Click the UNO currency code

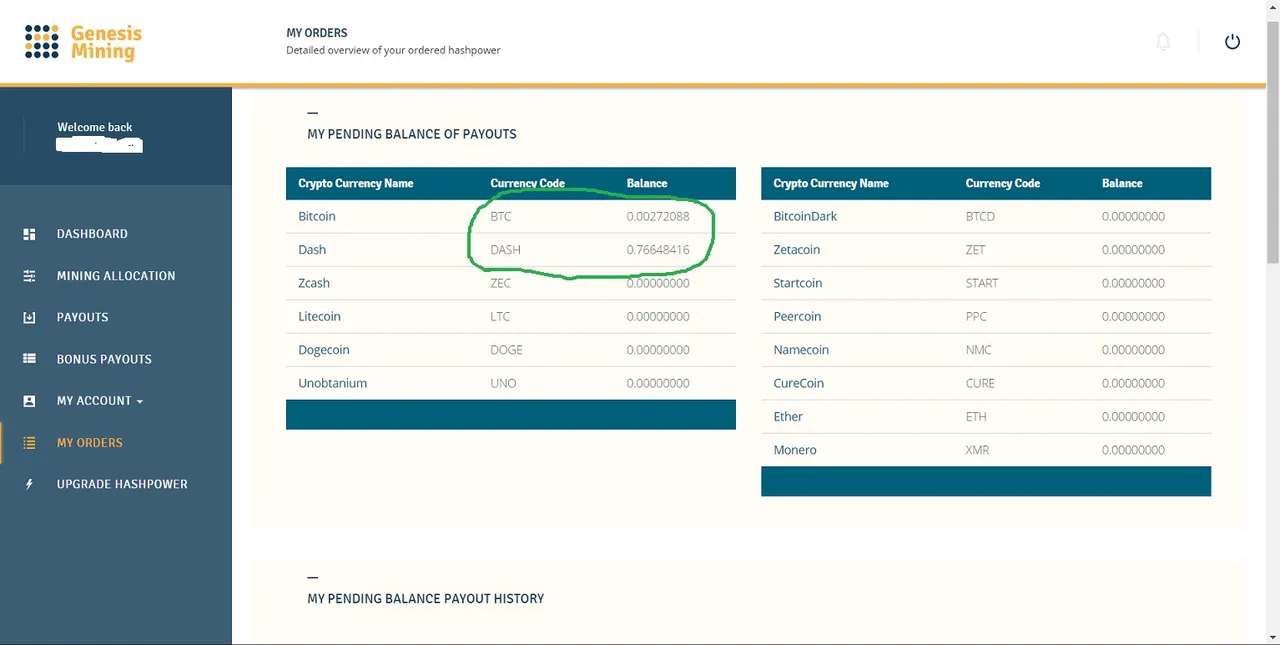tap(503, 383)
